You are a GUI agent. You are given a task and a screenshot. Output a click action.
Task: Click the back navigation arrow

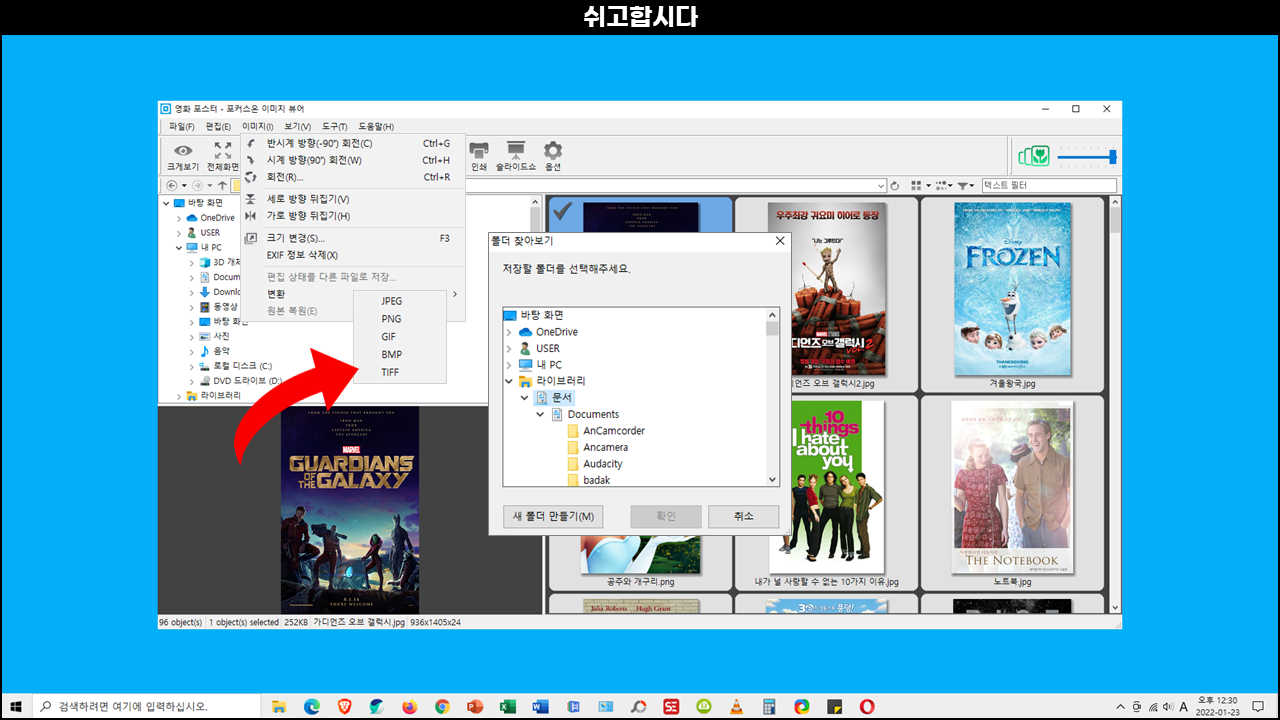171,186
